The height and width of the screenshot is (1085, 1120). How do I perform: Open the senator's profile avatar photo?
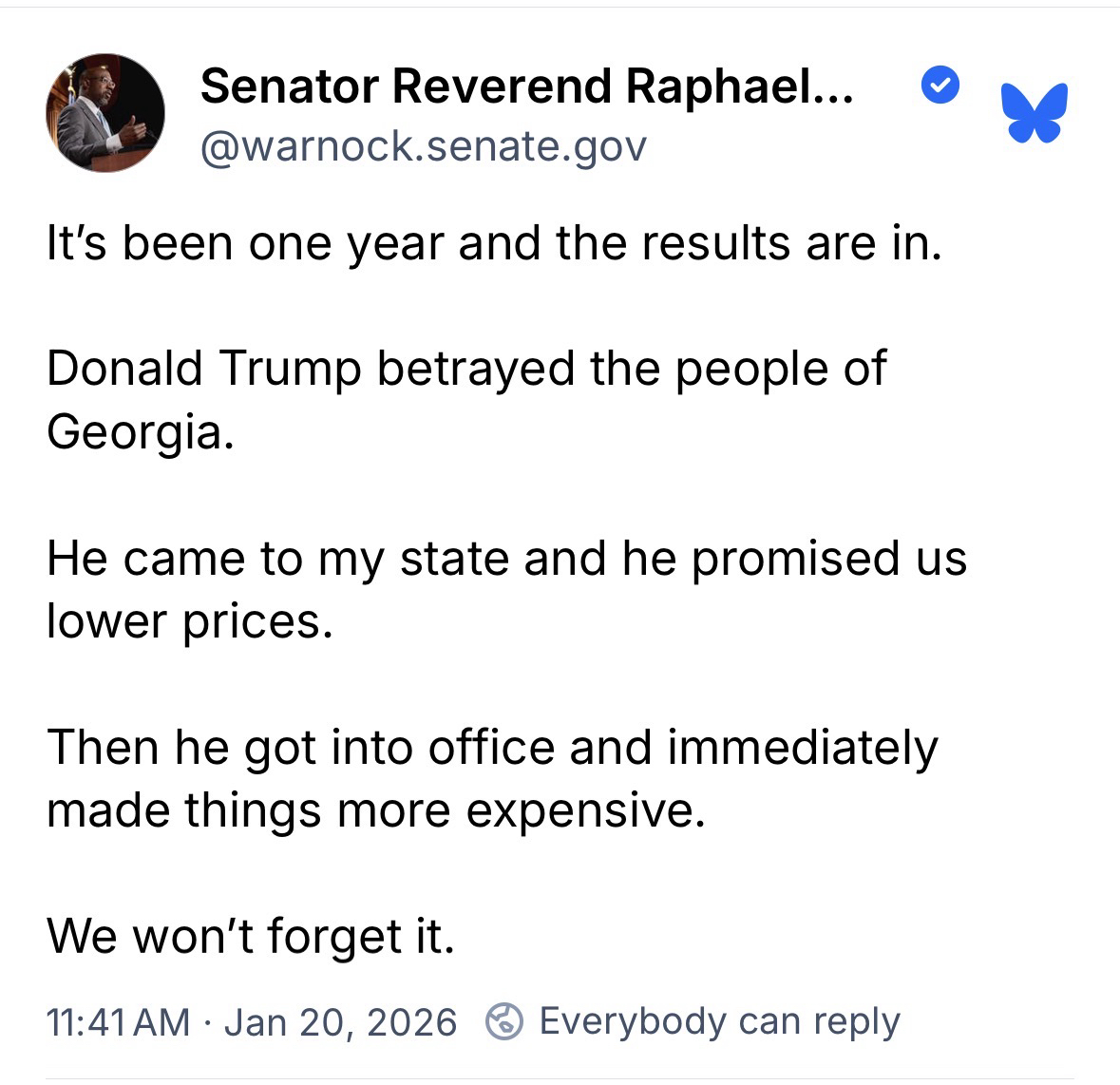(x=104, y=113)
